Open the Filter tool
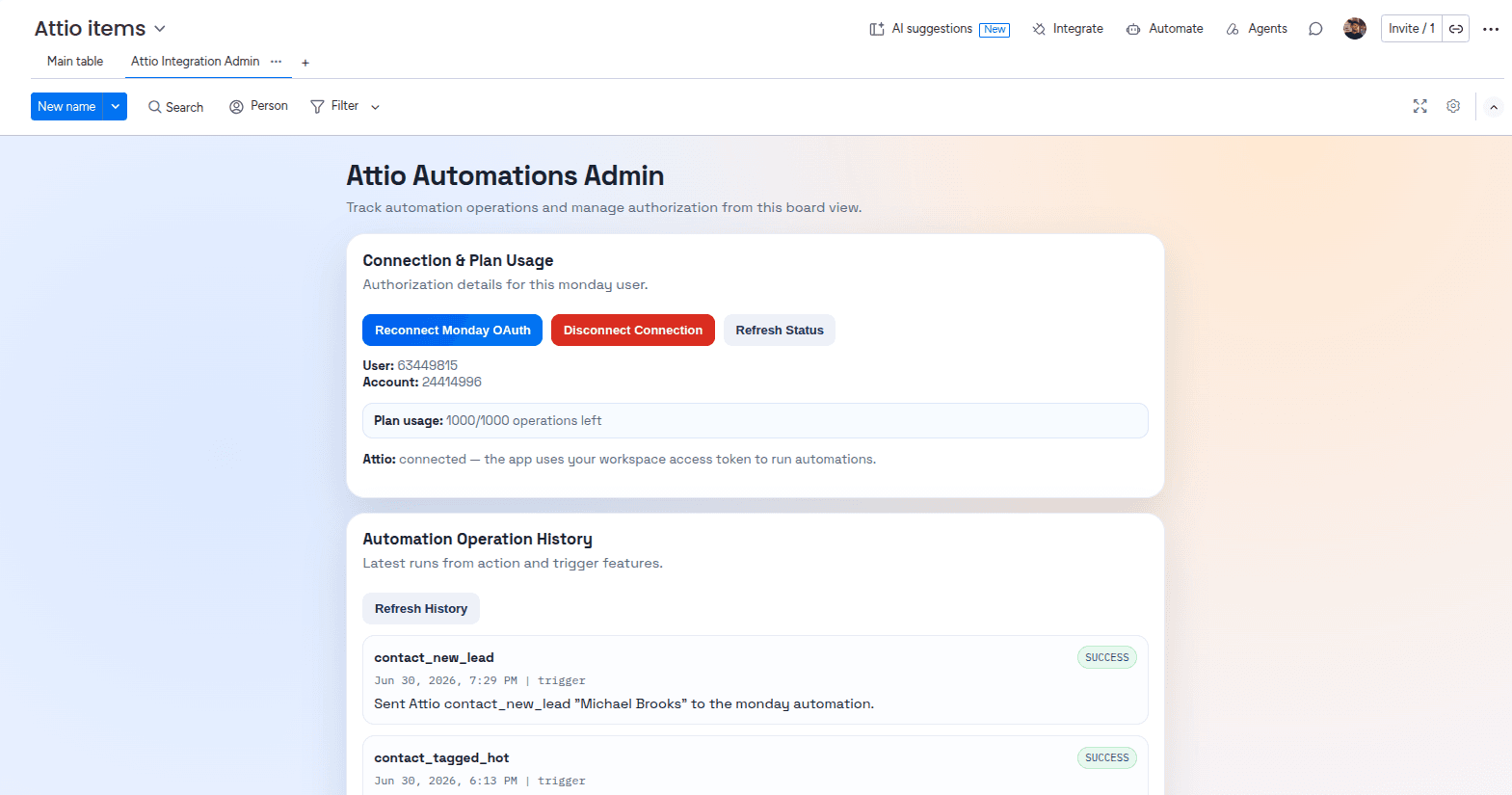Viewport: 1512px width, 795px height. (x=334, y=106)
